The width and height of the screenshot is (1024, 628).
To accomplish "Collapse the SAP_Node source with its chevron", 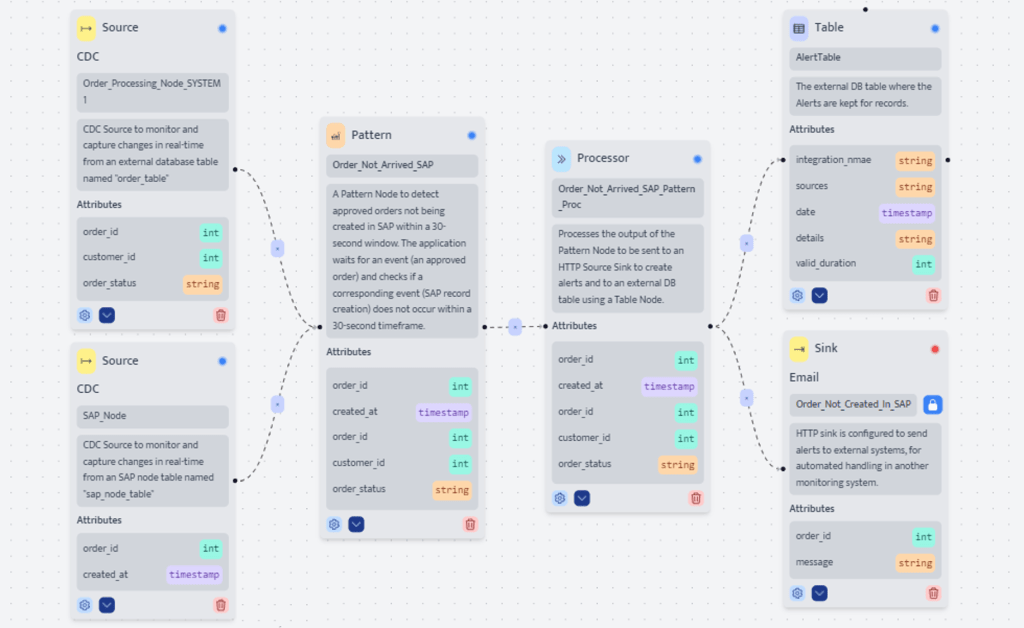I will coord(105,605).
